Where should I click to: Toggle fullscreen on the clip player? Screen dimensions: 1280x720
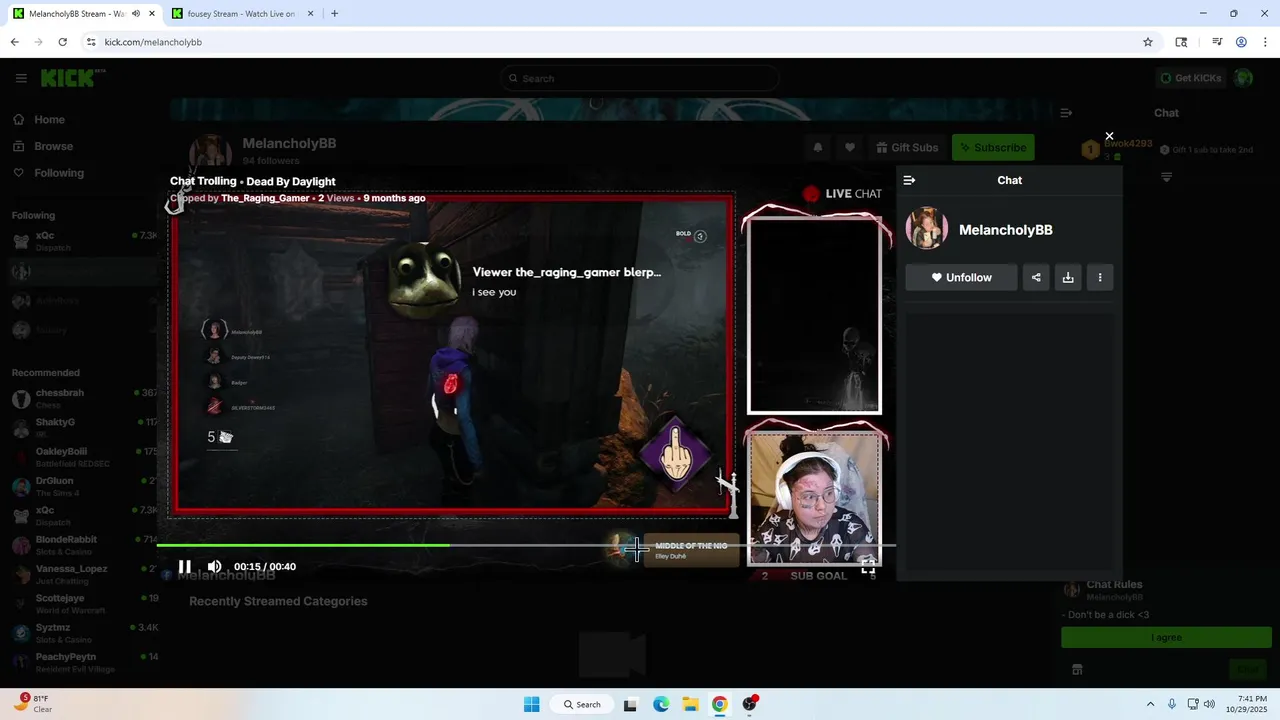pyautogui.click(x=868, y=566)
